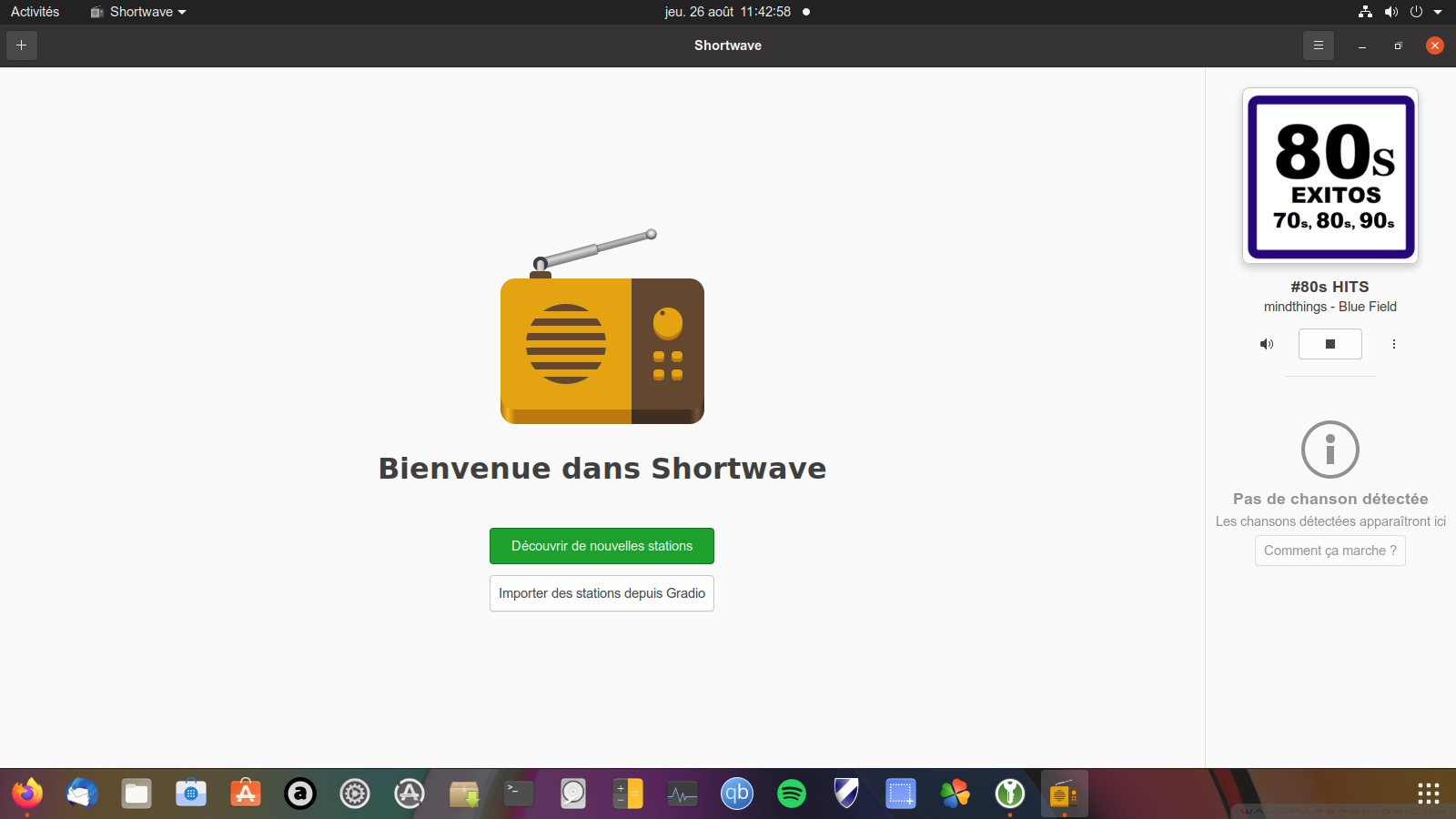Open the Activités overview
1456x819 pixels.
(35, 12)
